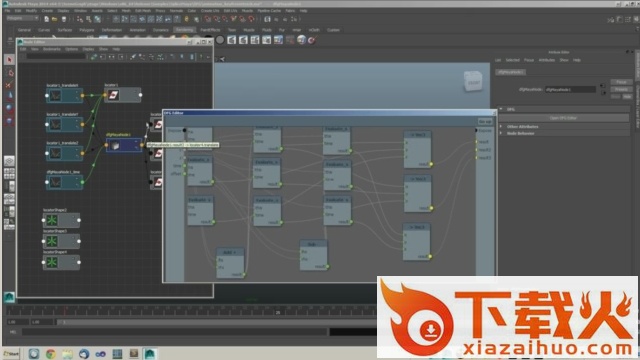
Task: Collapse the DFG section in Attribute Editor
Action: click(501, 109)
